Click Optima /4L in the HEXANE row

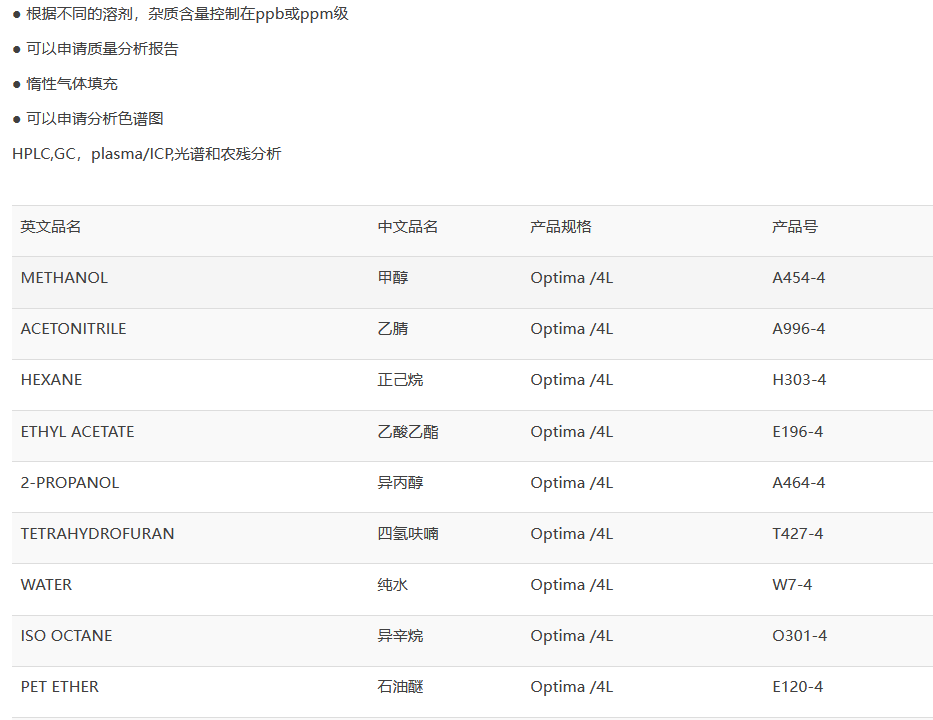click(572, 380)
